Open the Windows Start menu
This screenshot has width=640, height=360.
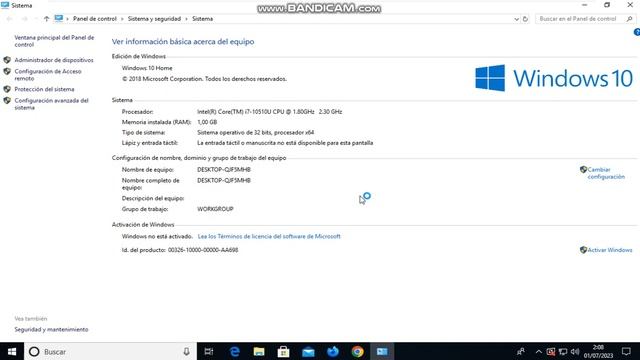point(12,351)
